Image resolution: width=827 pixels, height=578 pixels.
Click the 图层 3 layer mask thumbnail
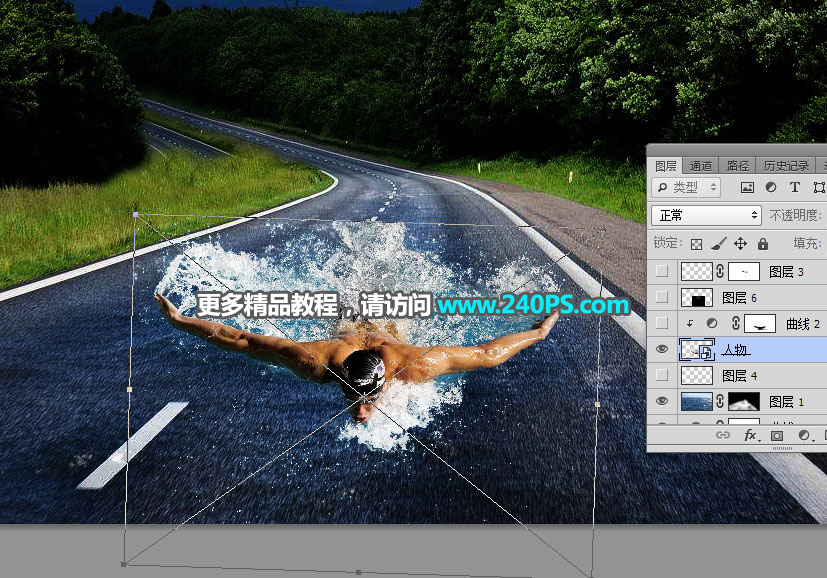pyautogui.click(x=743, y=271)
